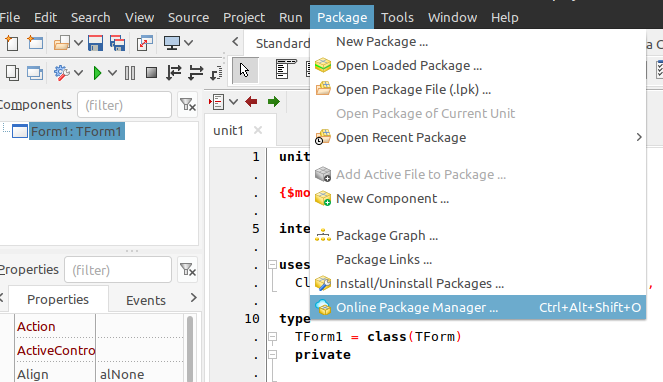Launch Online Package Manager entry
Screen dimensions: 663x382
point(478,308)
